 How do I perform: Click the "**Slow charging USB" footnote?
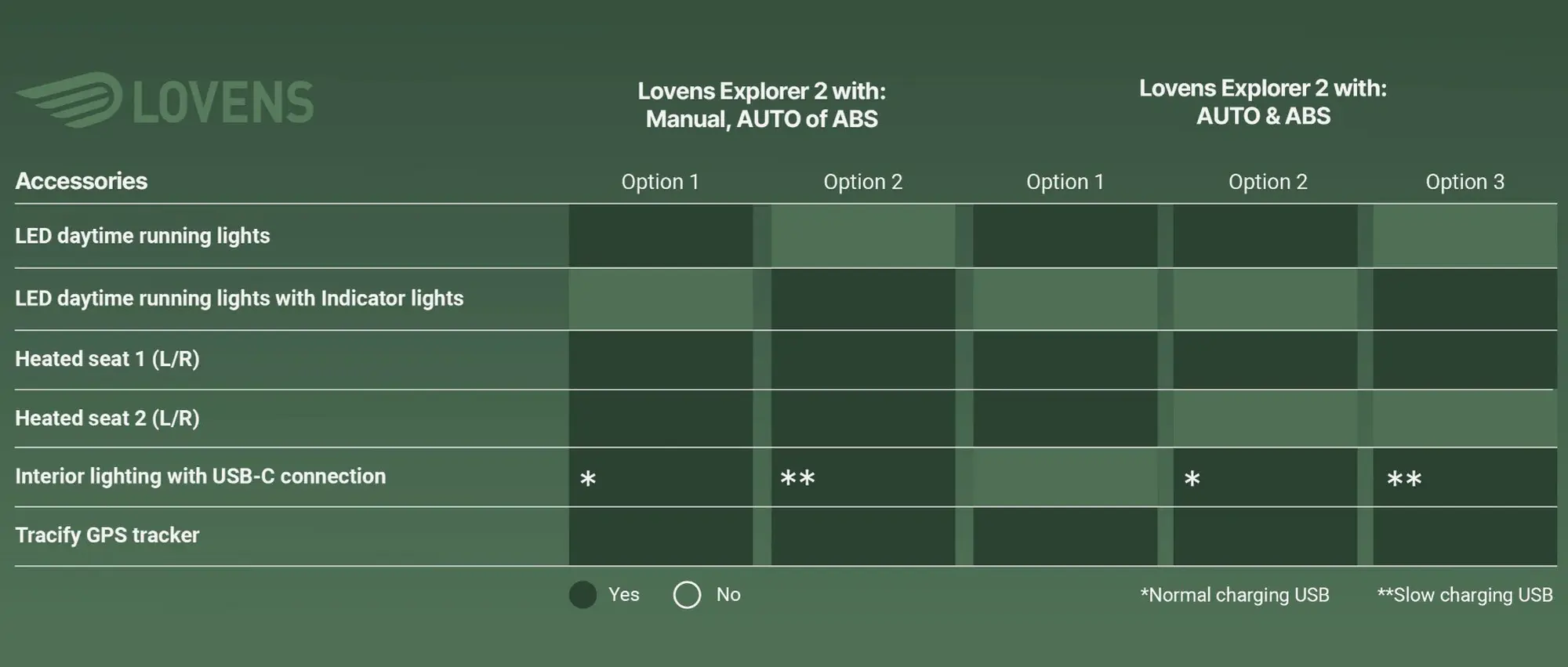tap(1465, 595)
